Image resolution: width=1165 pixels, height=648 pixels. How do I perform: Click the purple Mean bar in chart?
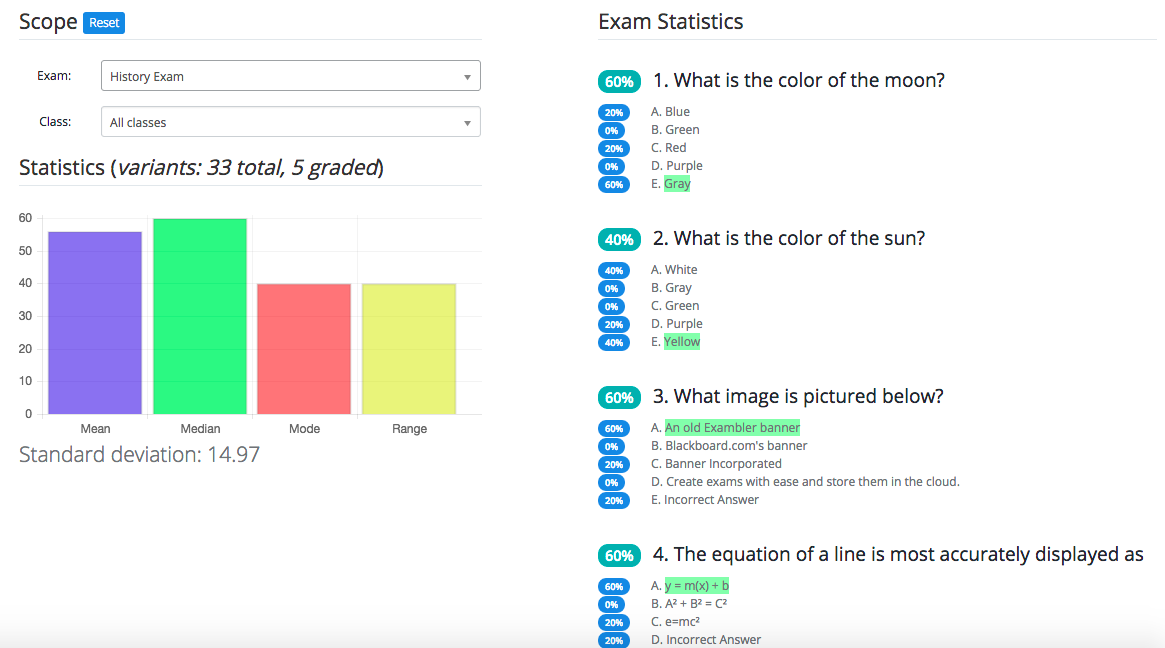(x=95, y=322)
